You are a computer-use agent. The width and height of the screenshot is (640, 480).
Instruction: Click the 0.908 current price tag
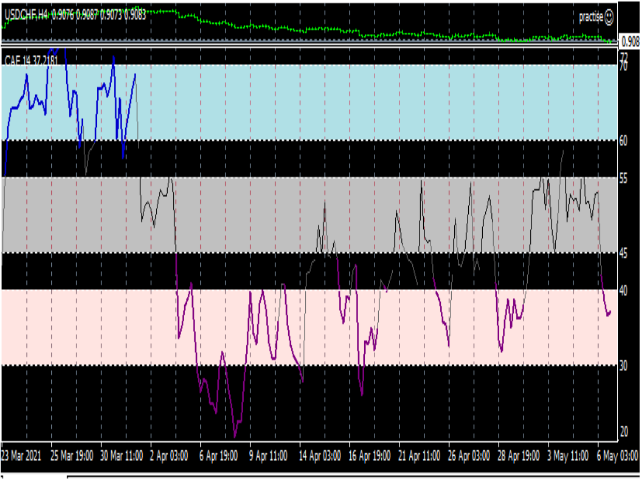[630, 42]
